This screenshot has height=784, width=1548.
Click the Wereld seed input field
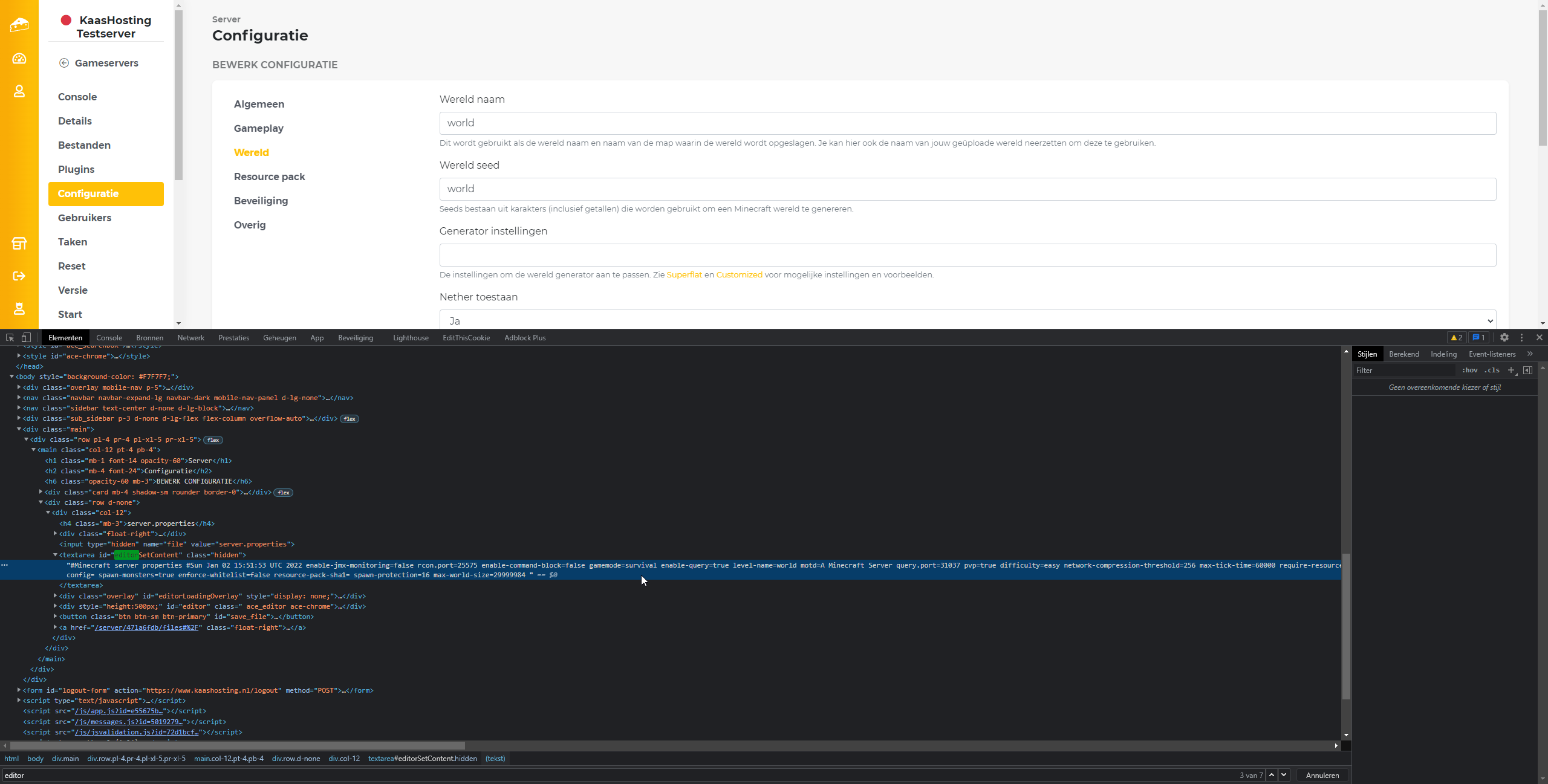tap(968, 189)
